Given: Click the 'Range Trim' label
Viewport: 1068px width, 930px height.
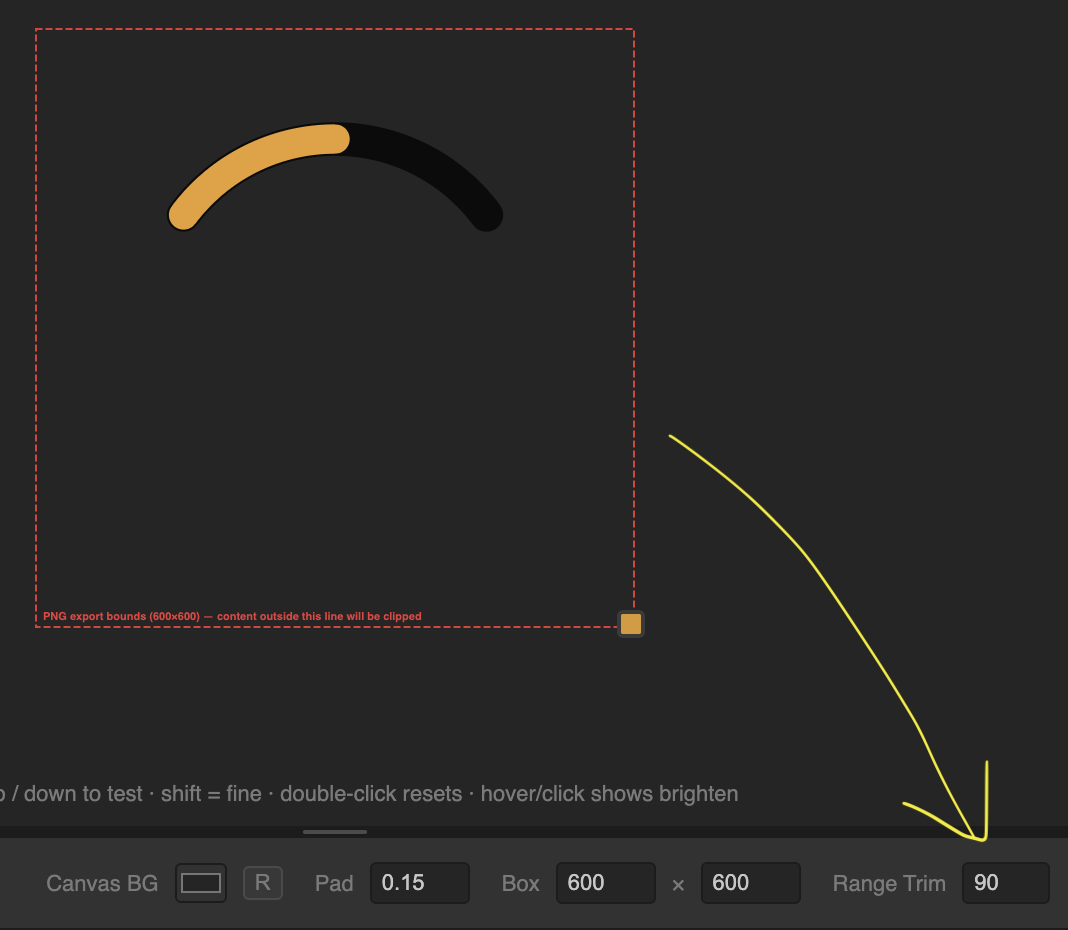Looking at the screenshot, I should coord(889,884).
